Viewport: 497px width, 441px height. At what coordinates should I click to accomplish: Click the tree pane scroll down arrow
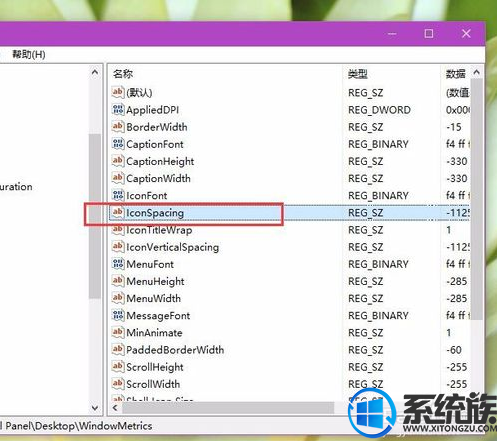[95, 408]
